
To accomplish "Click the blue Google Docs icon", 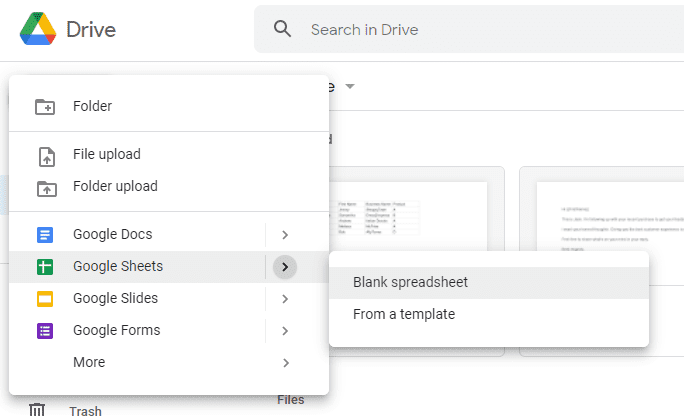I will pos(45,235).
